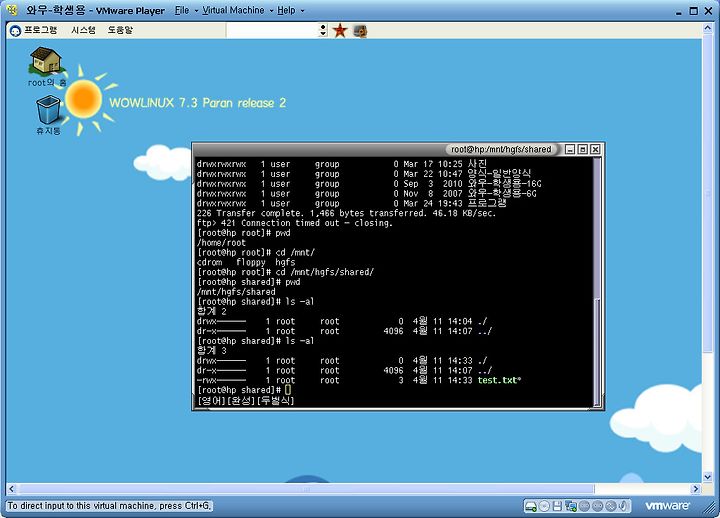Click the penguin icon of the 프로그램 menu

point(15,31)
